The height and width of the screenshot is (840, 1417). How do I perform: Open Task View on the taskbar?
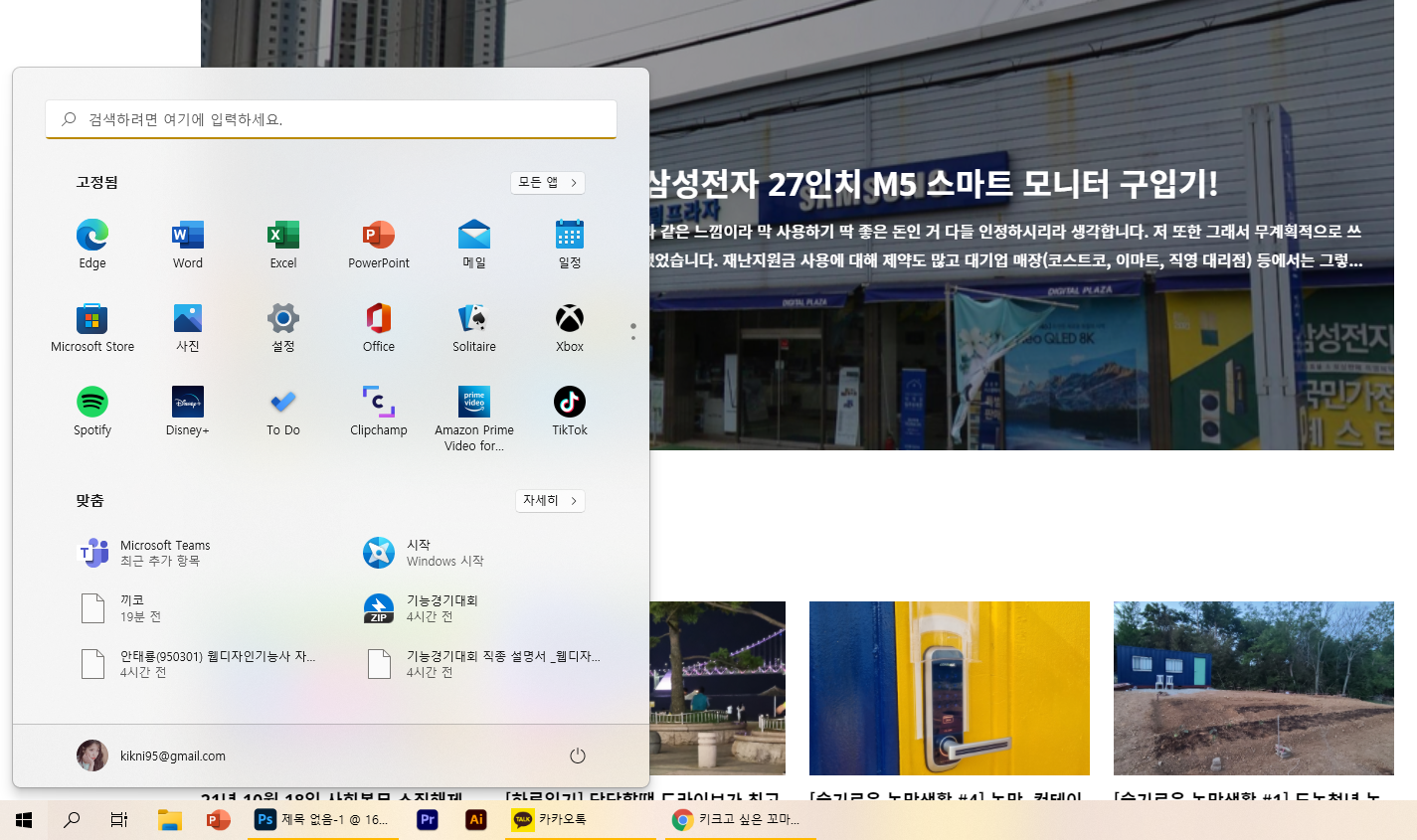119,820
